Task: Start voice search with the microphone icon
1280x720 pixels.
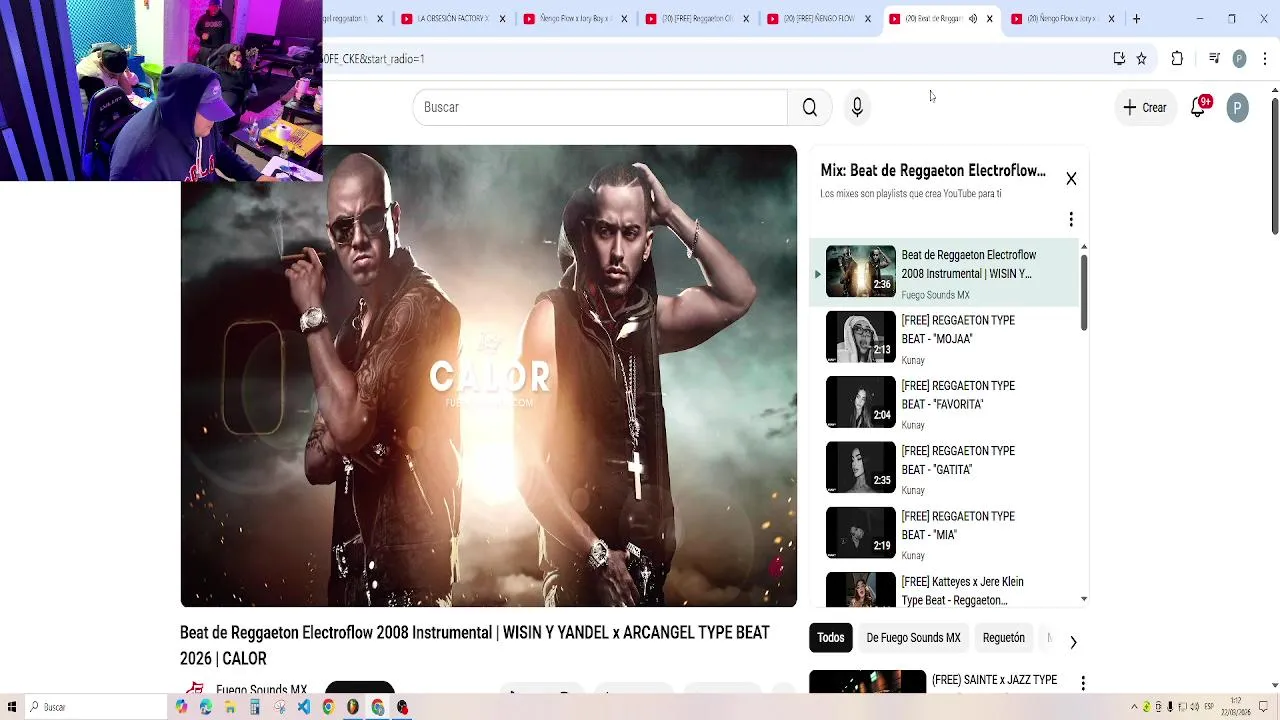Action: (857, 107)
